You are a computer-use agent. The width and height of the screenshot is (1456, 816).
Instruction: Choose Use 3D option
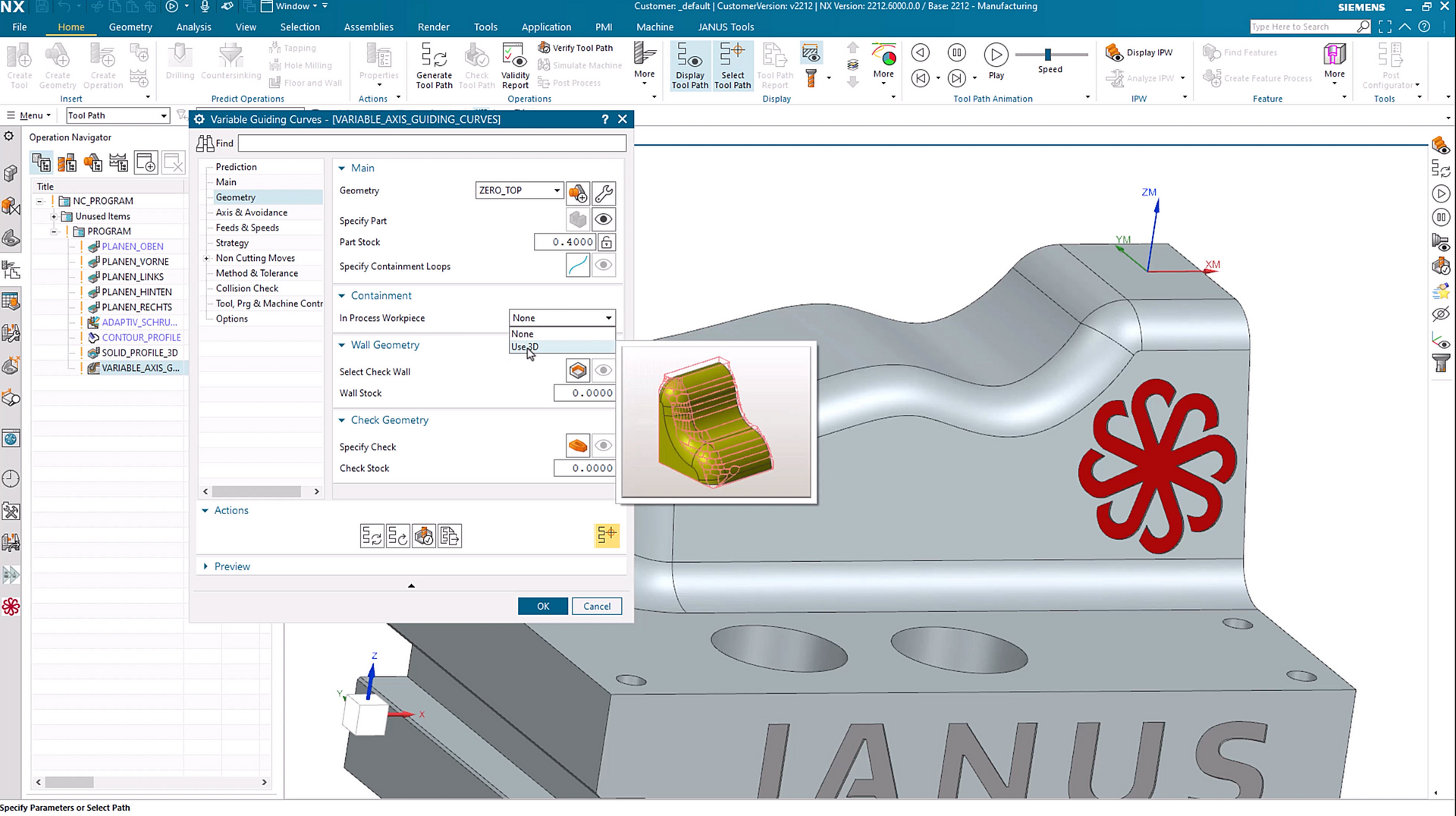pos(561,347)
